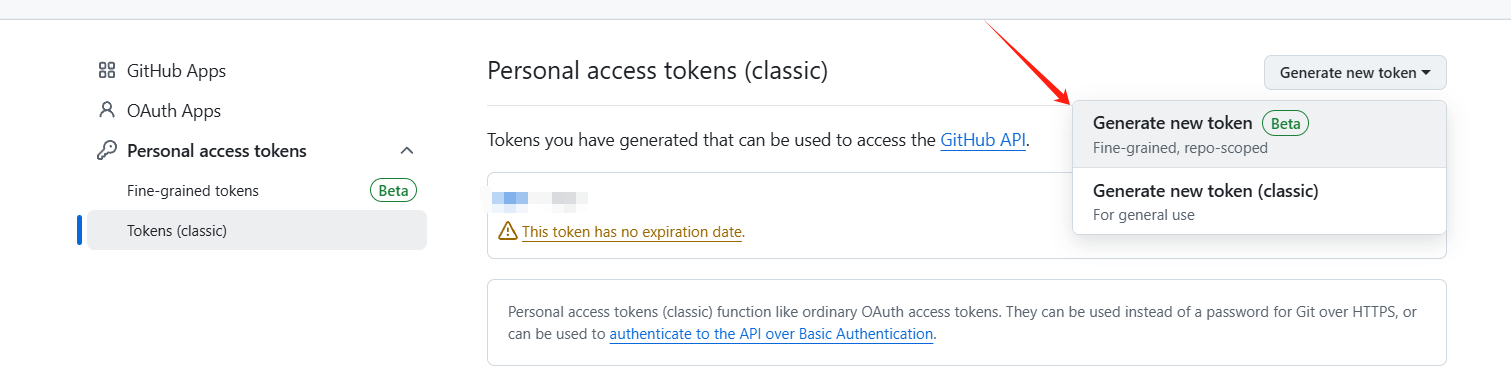The width and height of the screenshot is (1511, 382).
Task: Click the GitHub Apps grid icon
Action: click(x=107, y=71)
